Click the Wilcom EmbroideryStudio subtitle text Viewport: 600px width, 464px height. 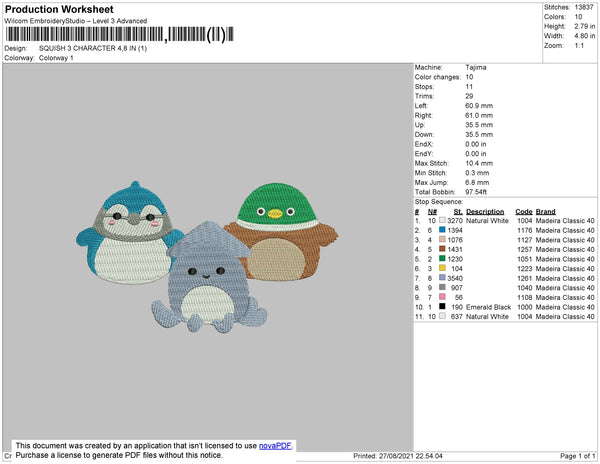[x=75, y=21]
